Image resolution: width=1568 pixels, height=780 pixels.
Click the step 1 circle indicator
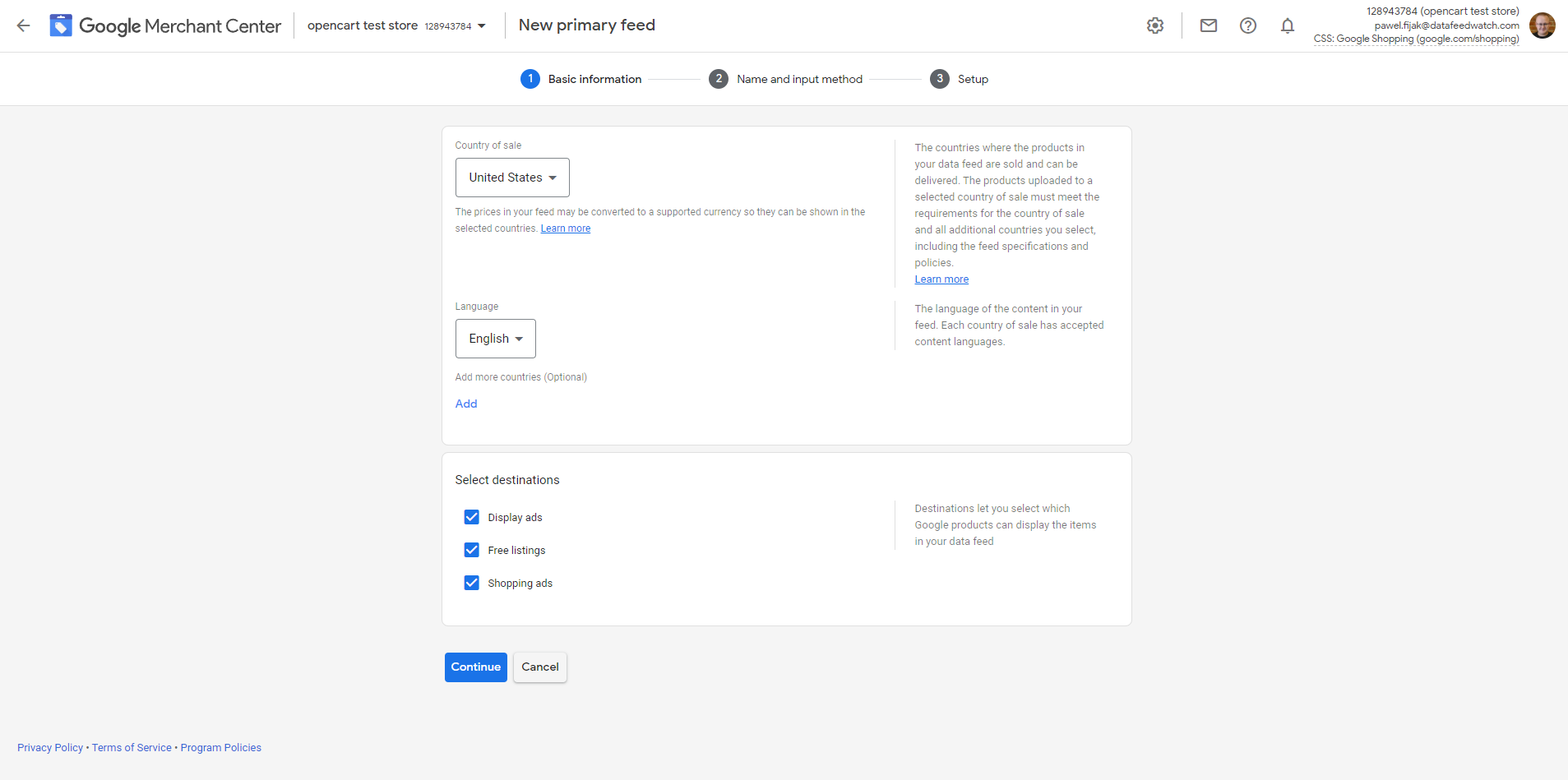pos(530,79)
